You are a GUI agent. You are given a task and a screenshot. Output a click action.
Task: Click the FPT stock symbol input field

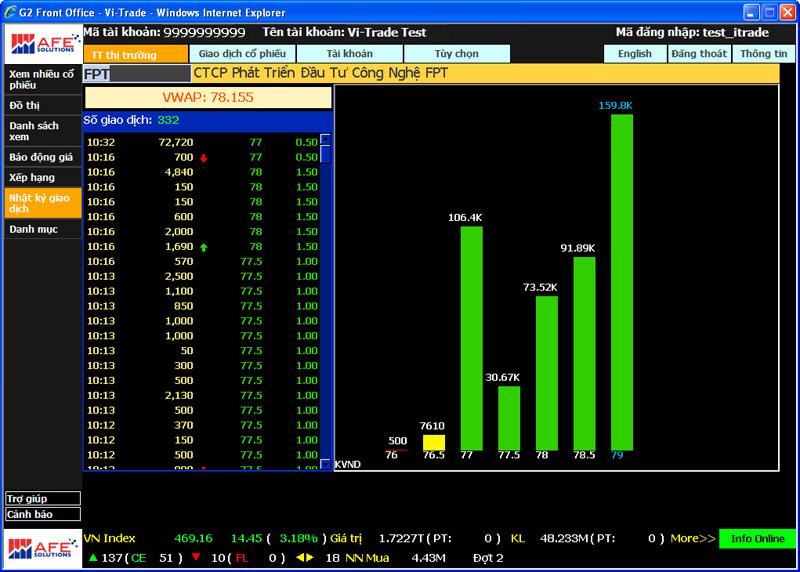137,74
